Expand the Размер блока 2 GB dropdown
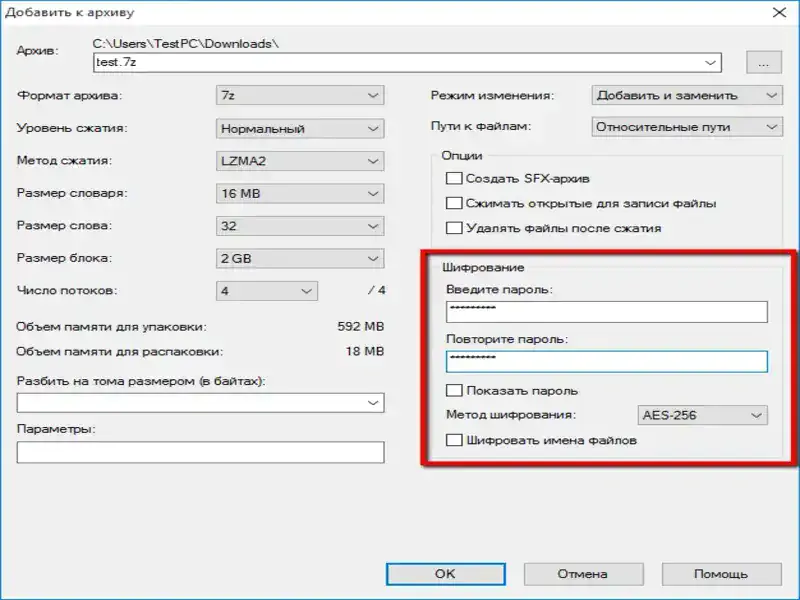 pyautogui.click(x=300, y=259)
